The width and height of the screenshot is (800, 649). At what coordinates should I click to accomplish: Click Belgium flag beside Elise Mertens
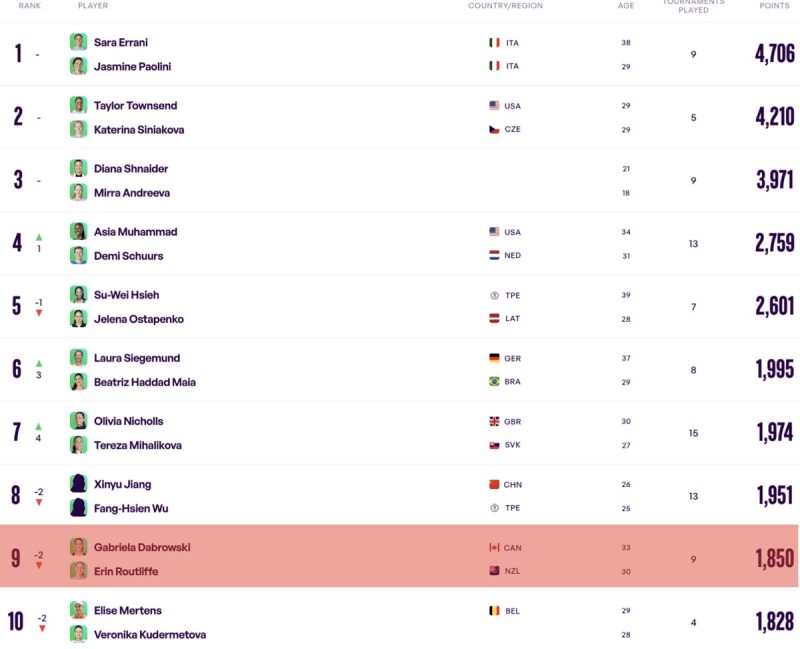(494, 611)
